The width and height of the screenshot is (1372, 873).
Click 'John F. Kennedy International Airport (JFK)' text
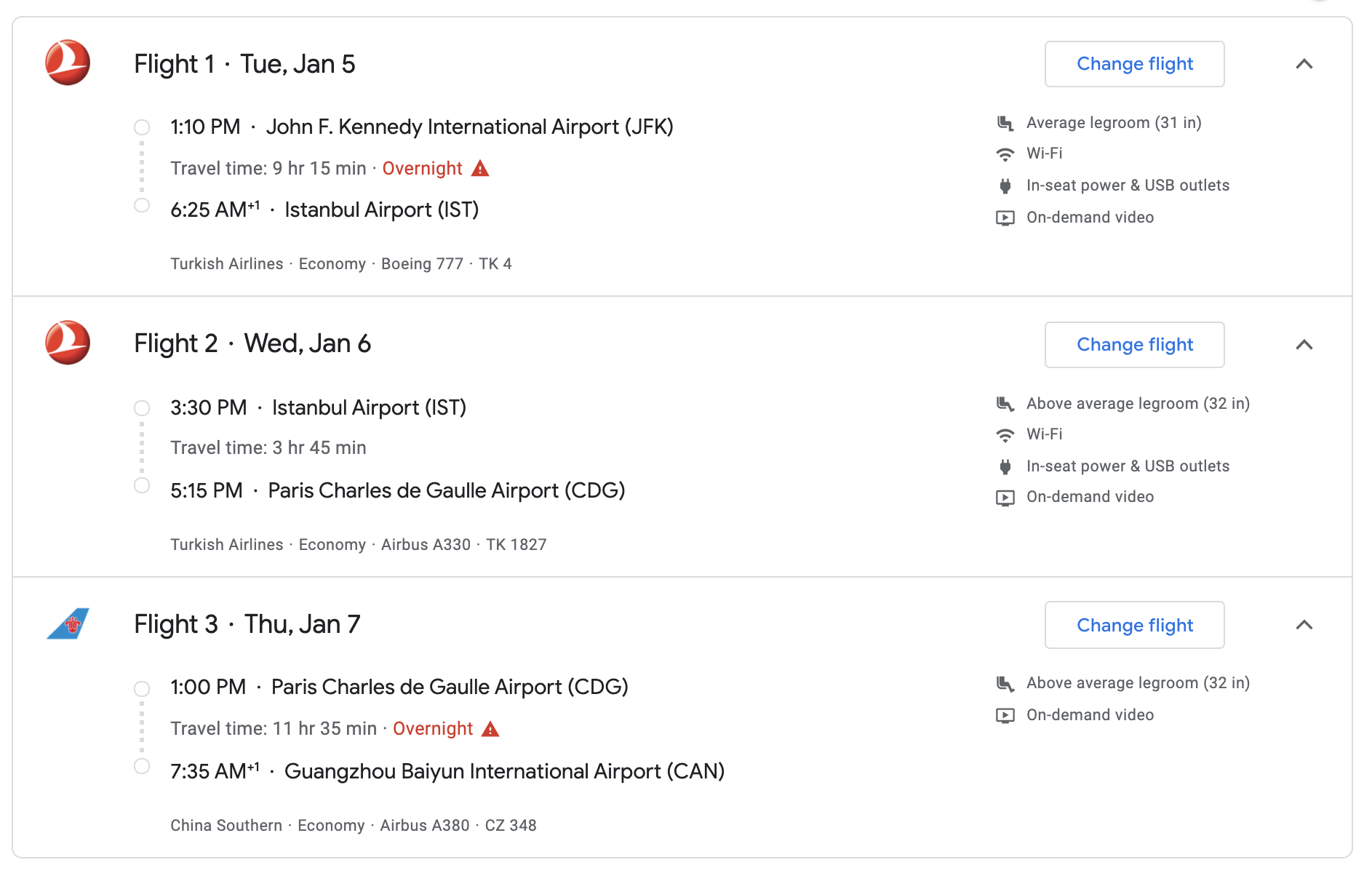[x=470, y=127]
